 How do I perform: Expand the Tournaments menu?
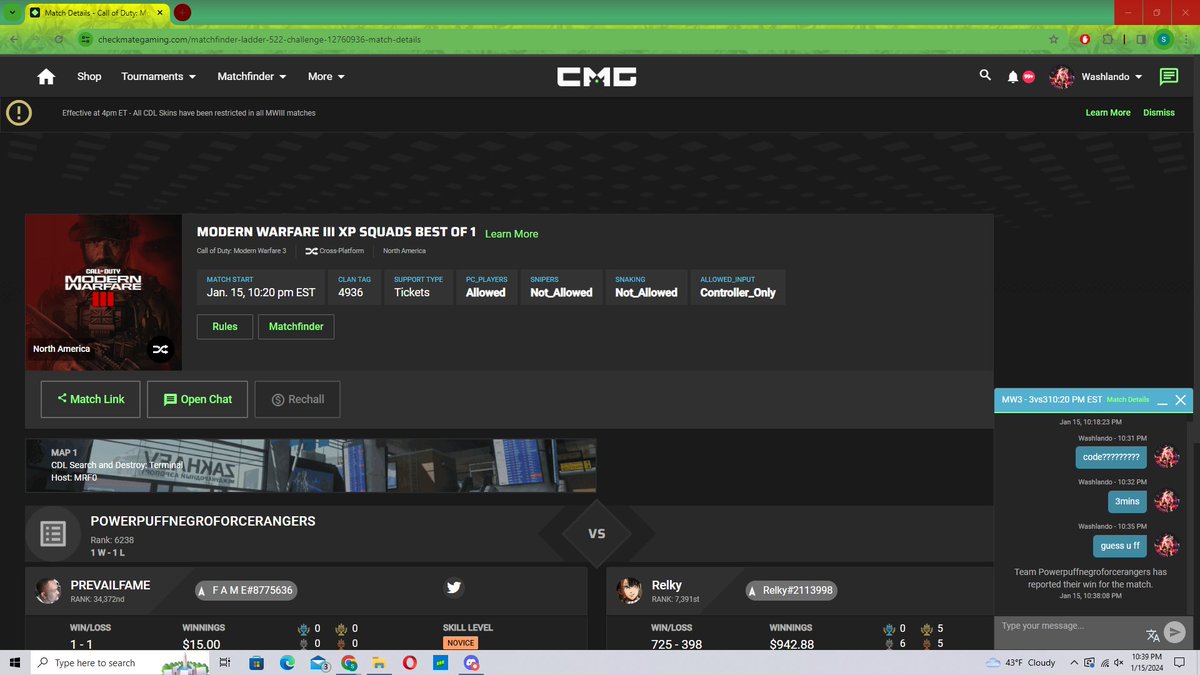158,76
